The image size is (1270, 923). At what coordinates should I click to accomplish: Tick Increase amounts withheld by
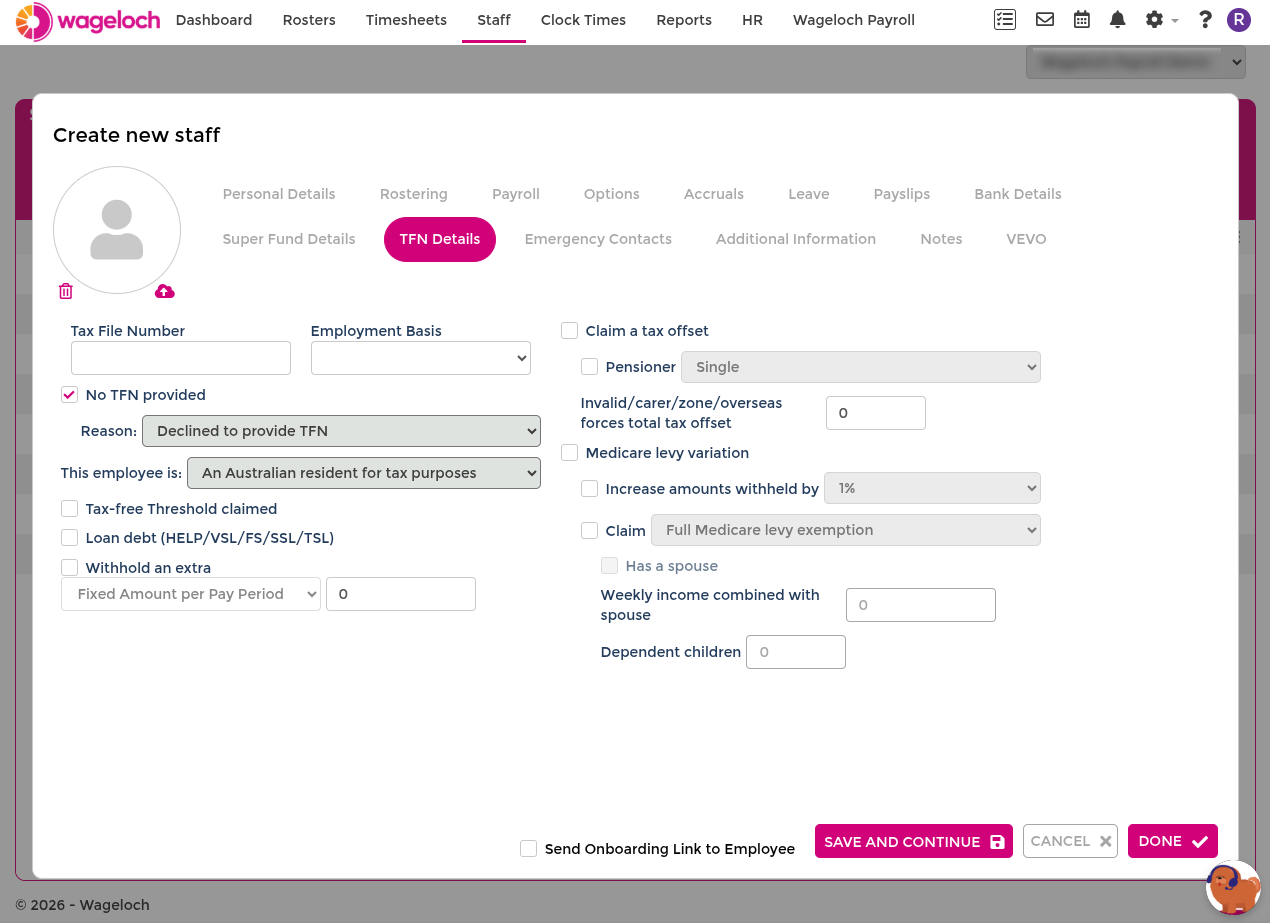(589, 489)
